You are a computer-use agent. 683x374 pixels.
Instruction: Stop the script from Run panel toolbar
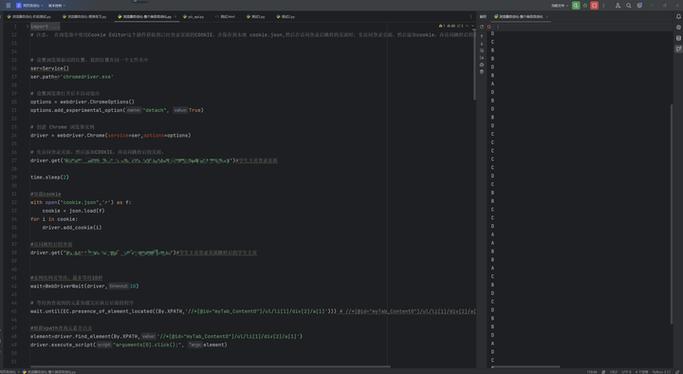pyautogui.click(x=489, y=27)
